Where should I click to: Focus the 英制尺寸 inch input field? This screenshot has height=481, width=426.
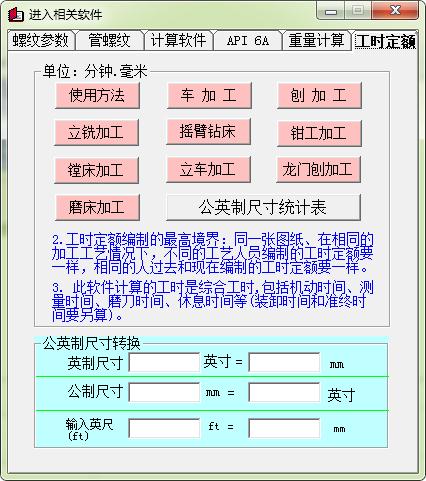pyautogui.click(x=164, y=362)
